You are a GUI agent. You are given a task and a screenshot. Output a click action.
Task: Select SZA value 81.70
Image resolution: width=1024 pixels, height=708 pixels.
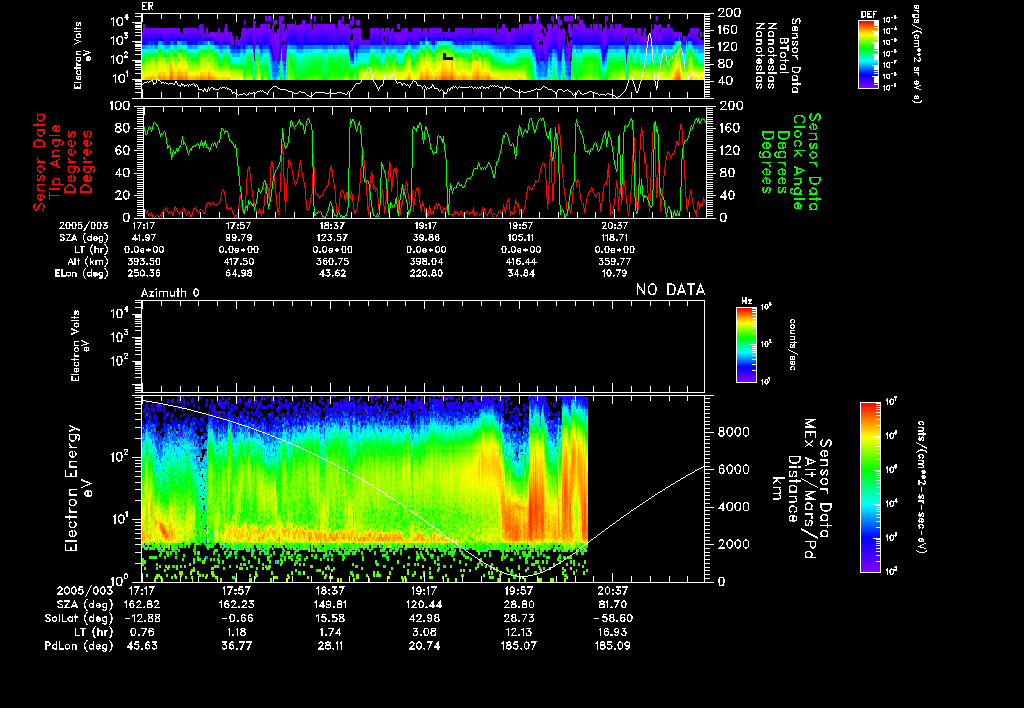[612, 604]
